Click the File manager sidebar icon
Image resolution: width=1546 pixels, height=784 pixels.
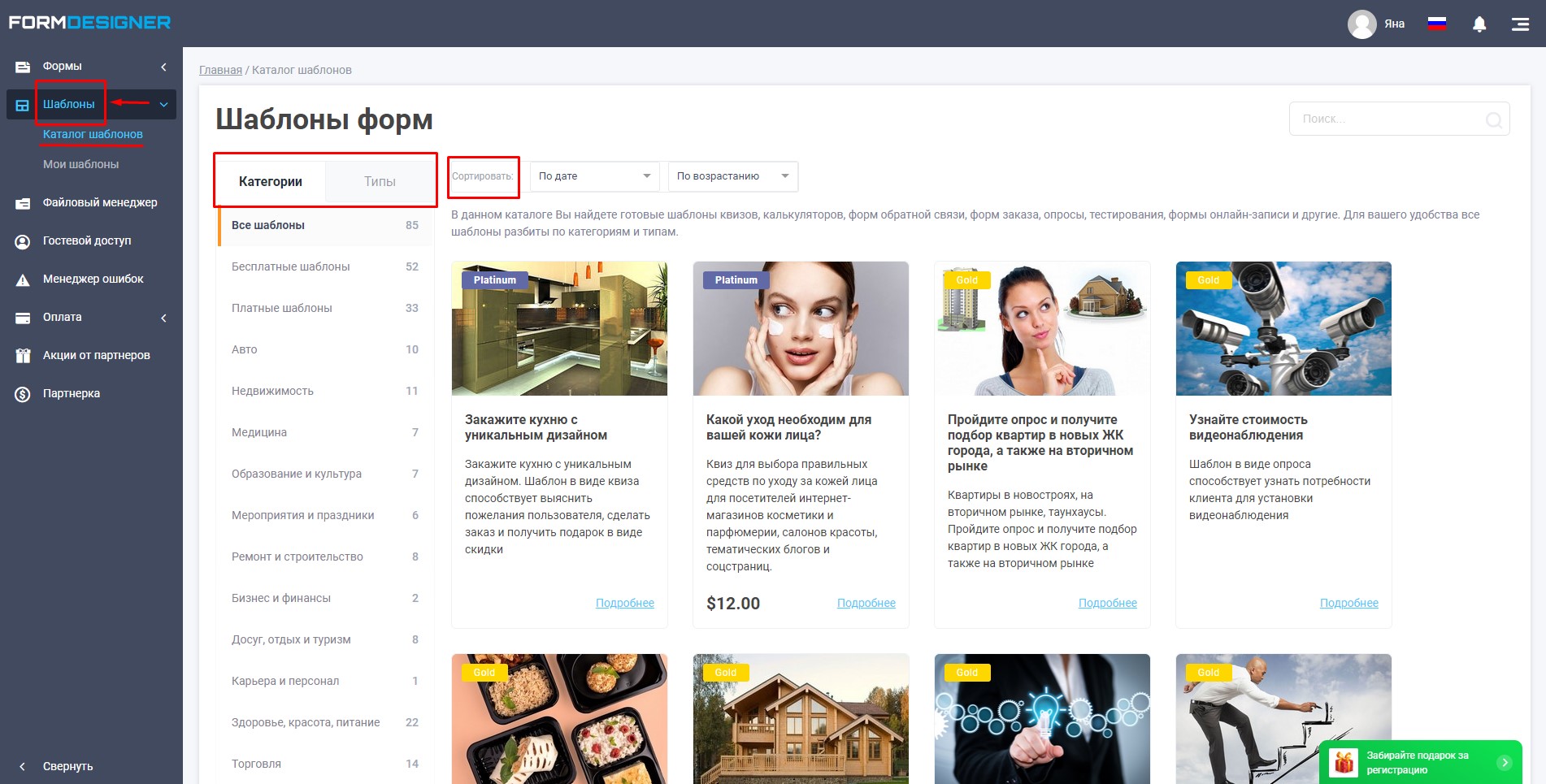tap(23, 203)
